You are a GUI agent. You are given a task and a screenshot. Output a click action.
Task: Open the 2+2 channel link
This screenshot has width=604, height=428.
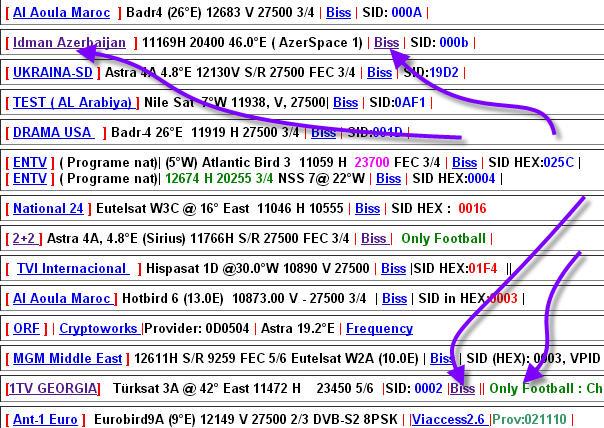pos(25,238)
